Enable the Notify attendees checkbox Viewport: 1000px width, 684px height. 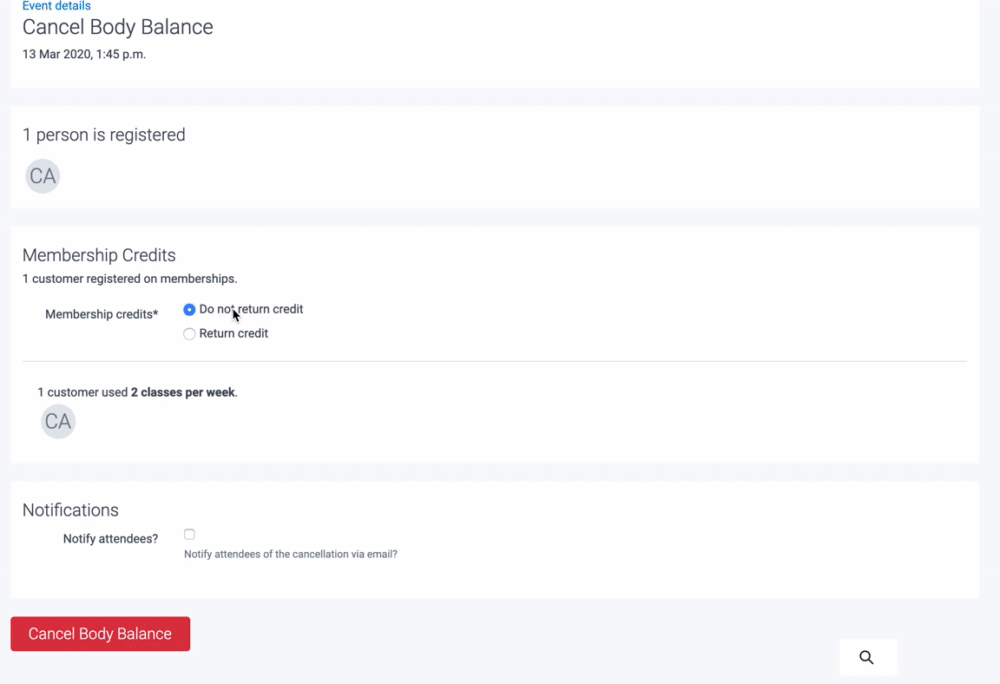[189, 534]
